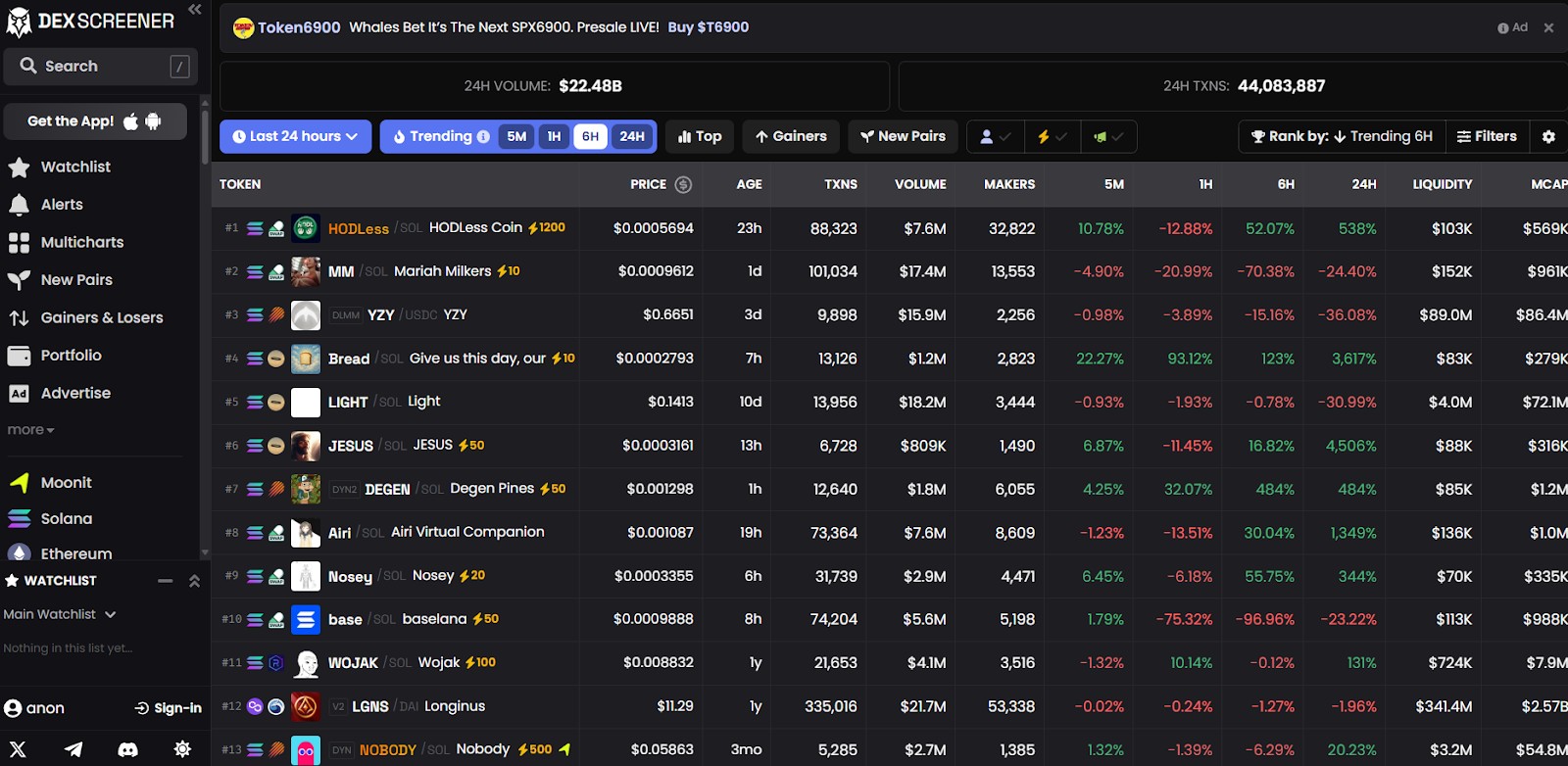The image size is (1568, 766).
Task: Click the baselana token icon
Action: (306, 619)
